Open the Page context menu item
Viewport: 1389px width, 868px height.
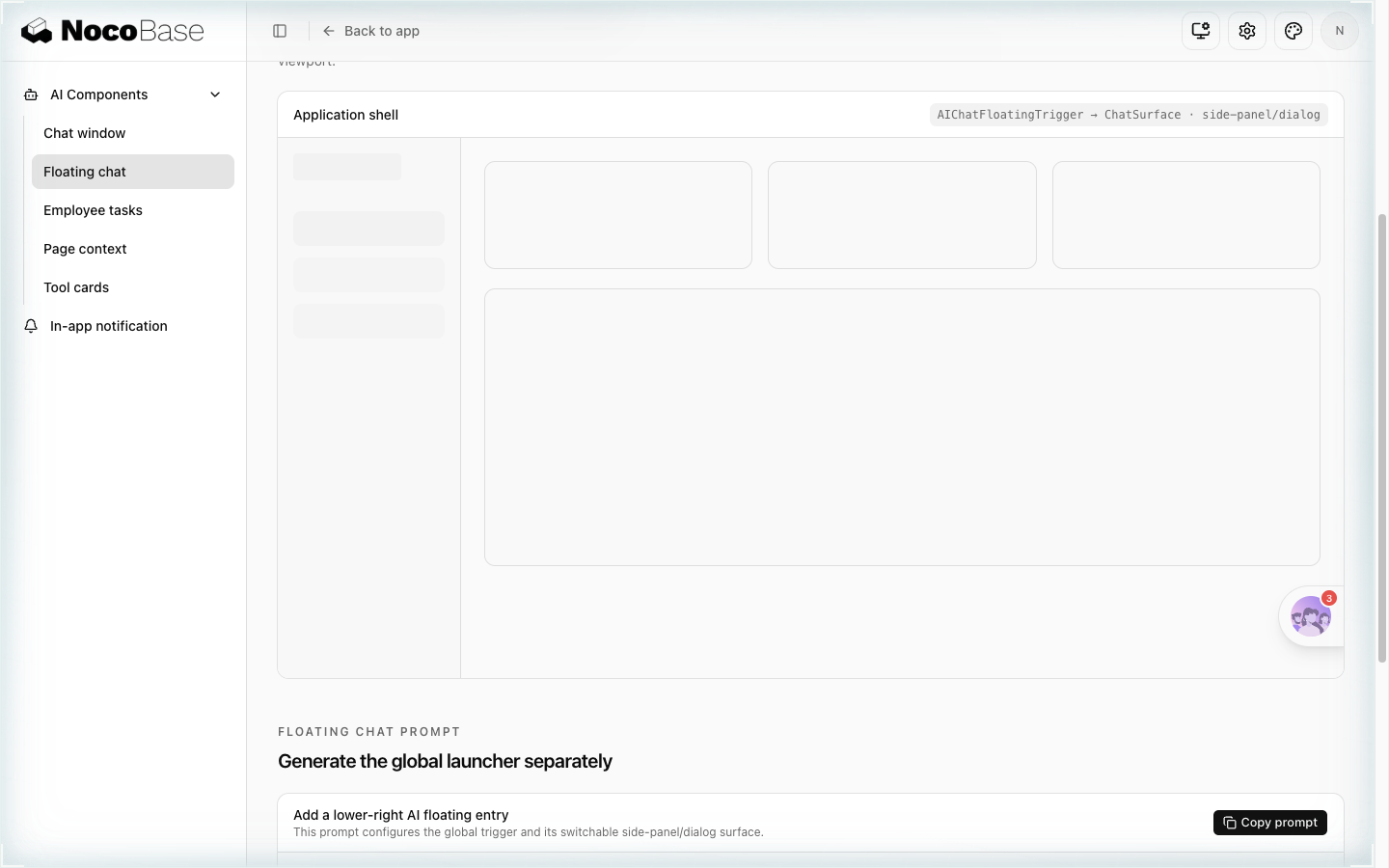click(x=133, y=249)
